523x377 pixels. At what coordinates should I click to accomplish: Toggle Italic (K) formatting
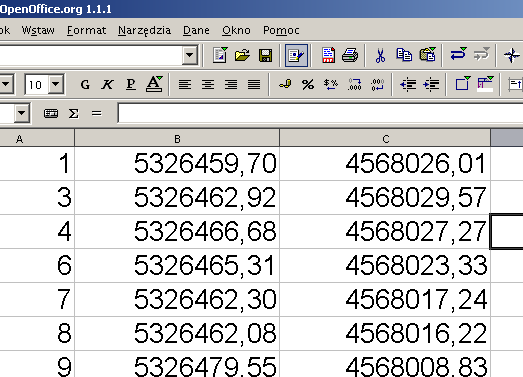(x=107, y=84)
